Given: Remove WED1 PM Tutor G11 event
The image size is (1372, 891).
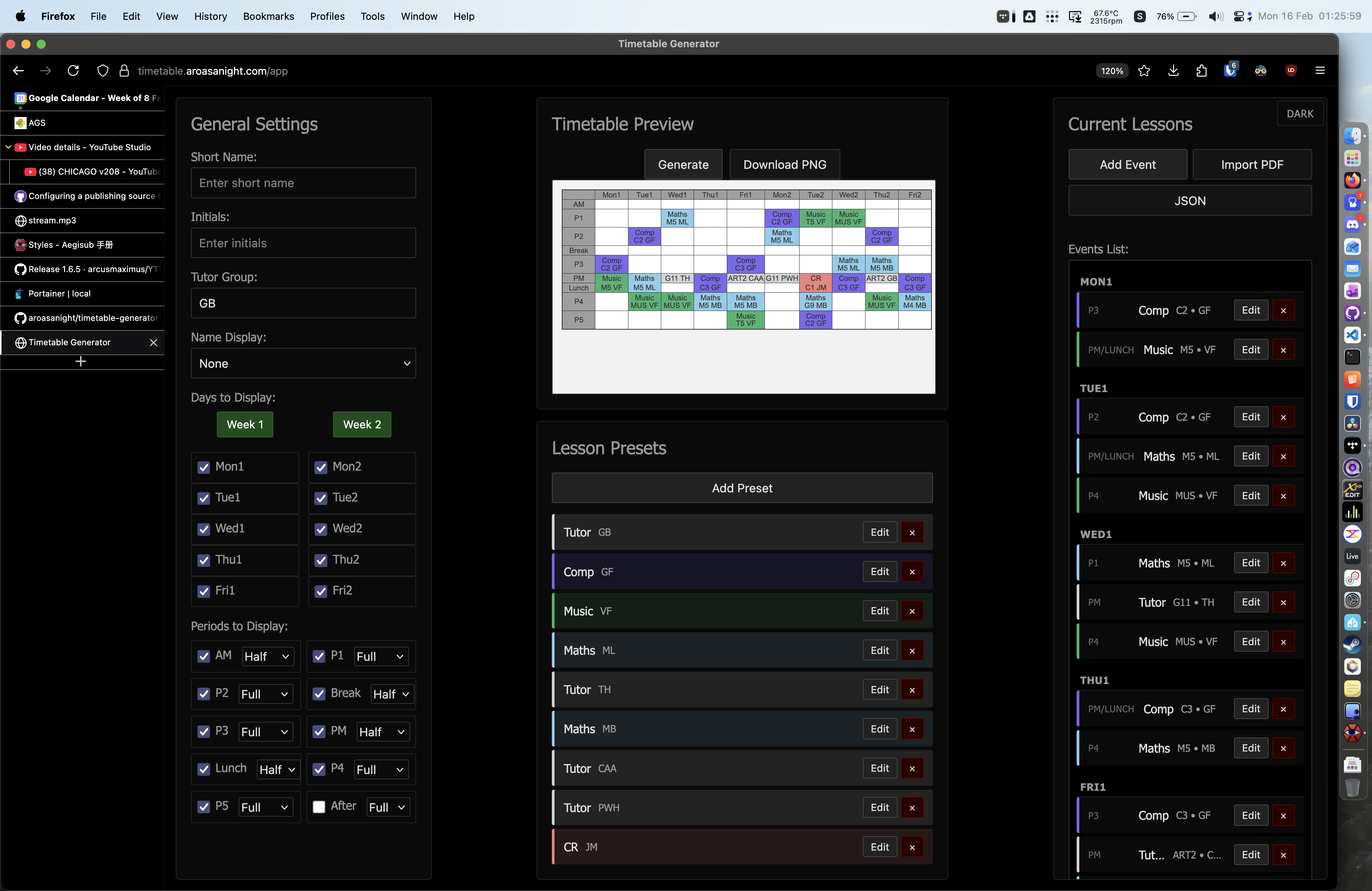Looking at the screenshot, I should point(1283,602).
